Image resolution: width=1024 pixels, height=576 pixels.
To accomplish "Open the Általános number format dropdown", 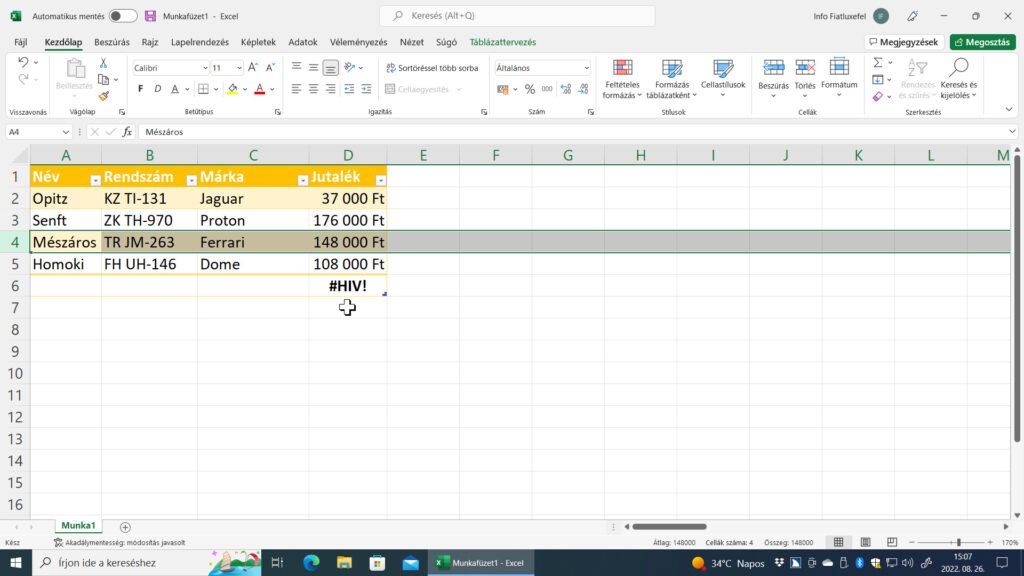I will click(x=586, y=68).
